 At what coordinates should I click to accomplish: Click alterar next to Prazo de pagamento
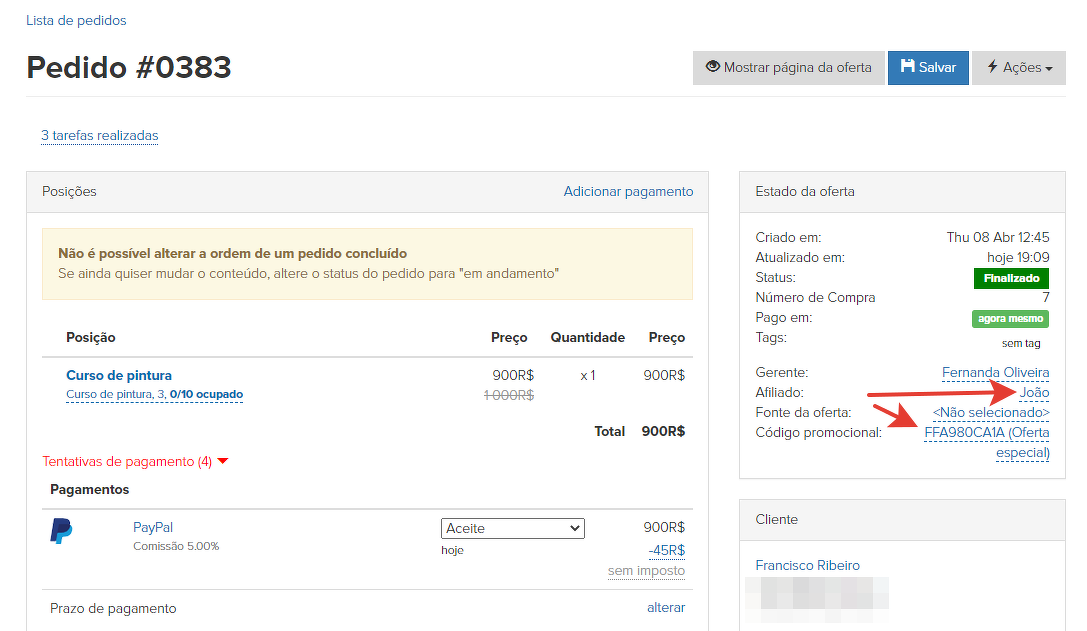pos(666,608)
